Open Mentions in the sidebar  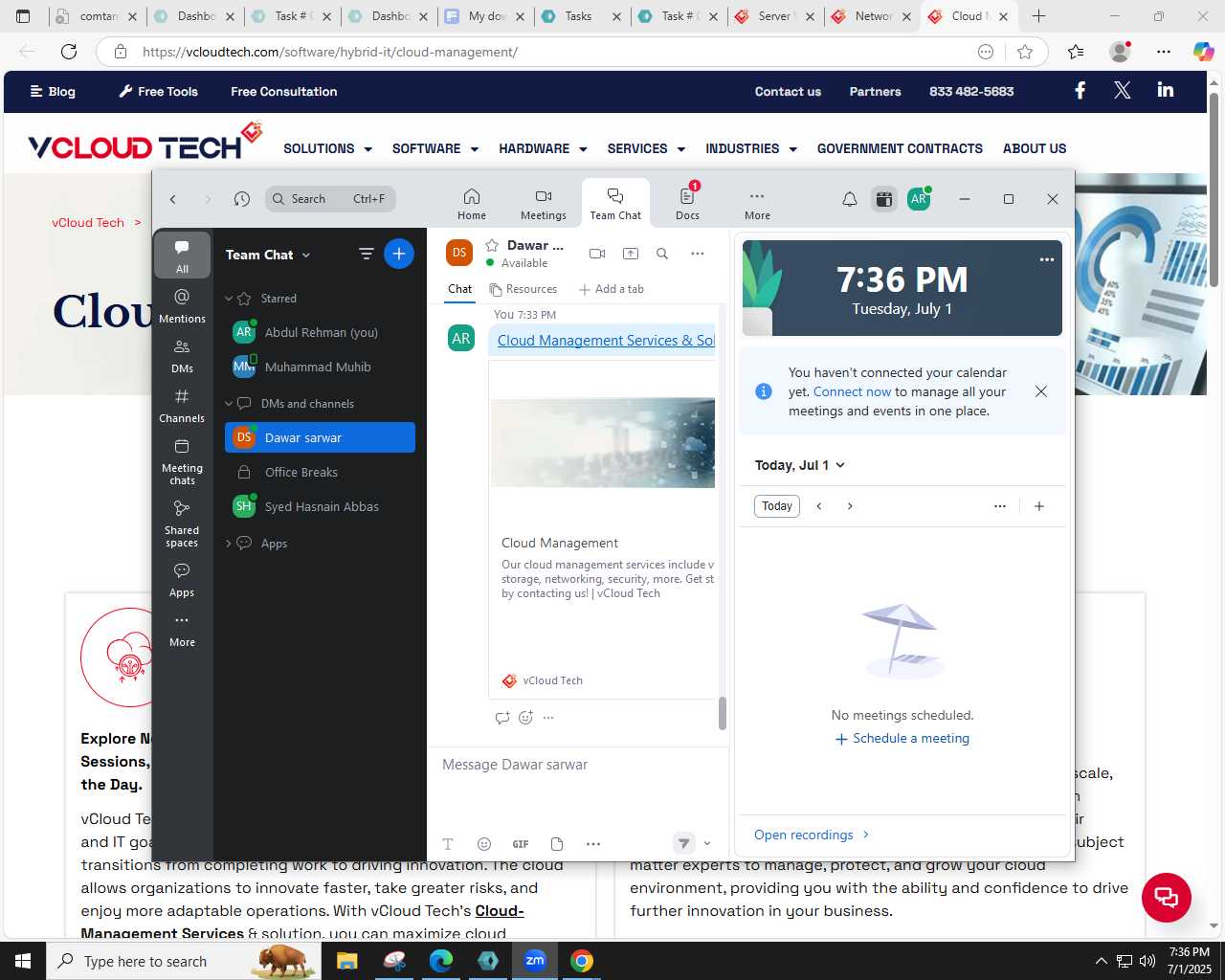tap(182, 305)
